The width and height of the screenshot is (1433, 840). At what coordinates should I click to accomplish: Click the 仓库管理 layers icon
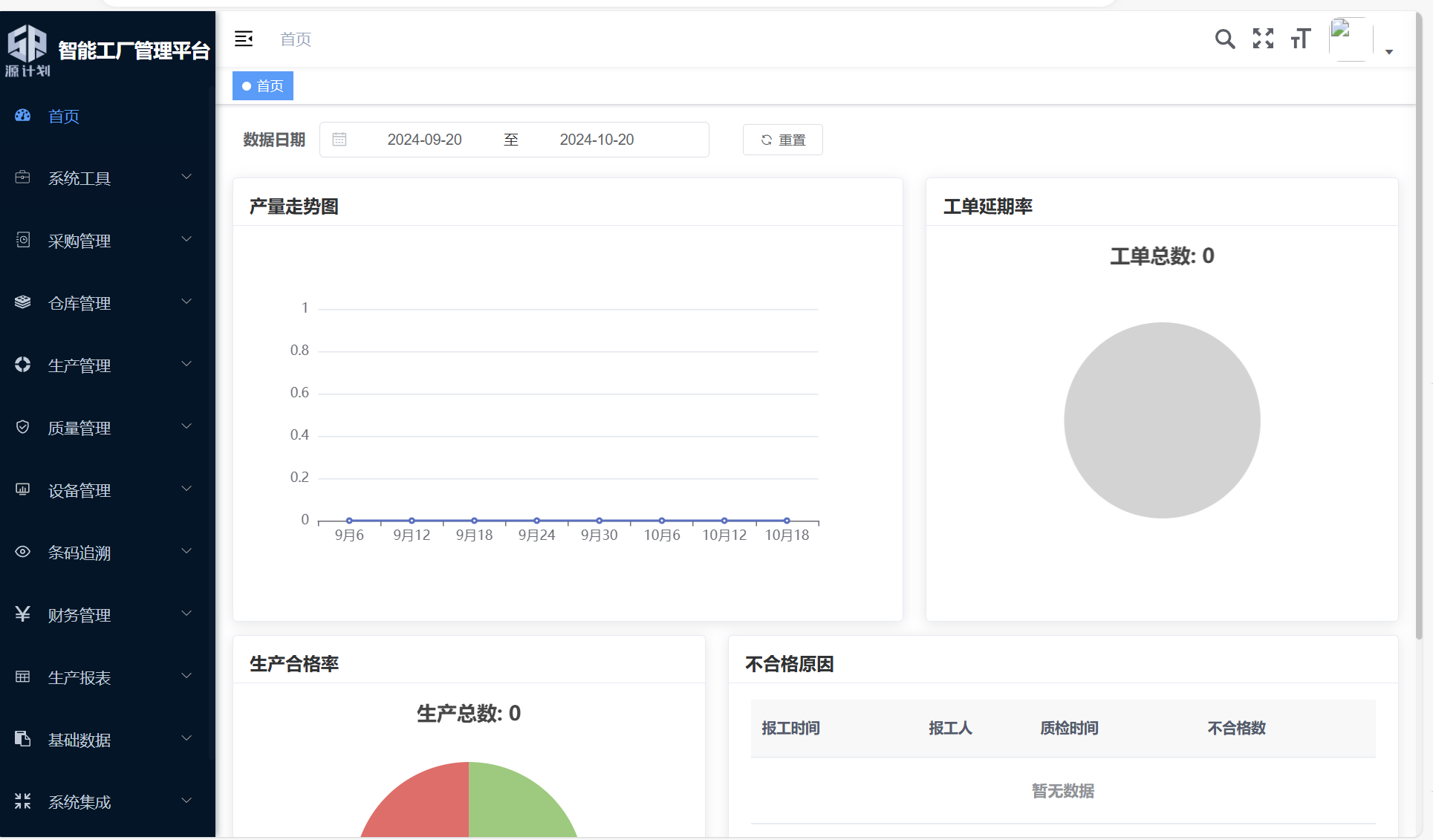pos(23,302)
